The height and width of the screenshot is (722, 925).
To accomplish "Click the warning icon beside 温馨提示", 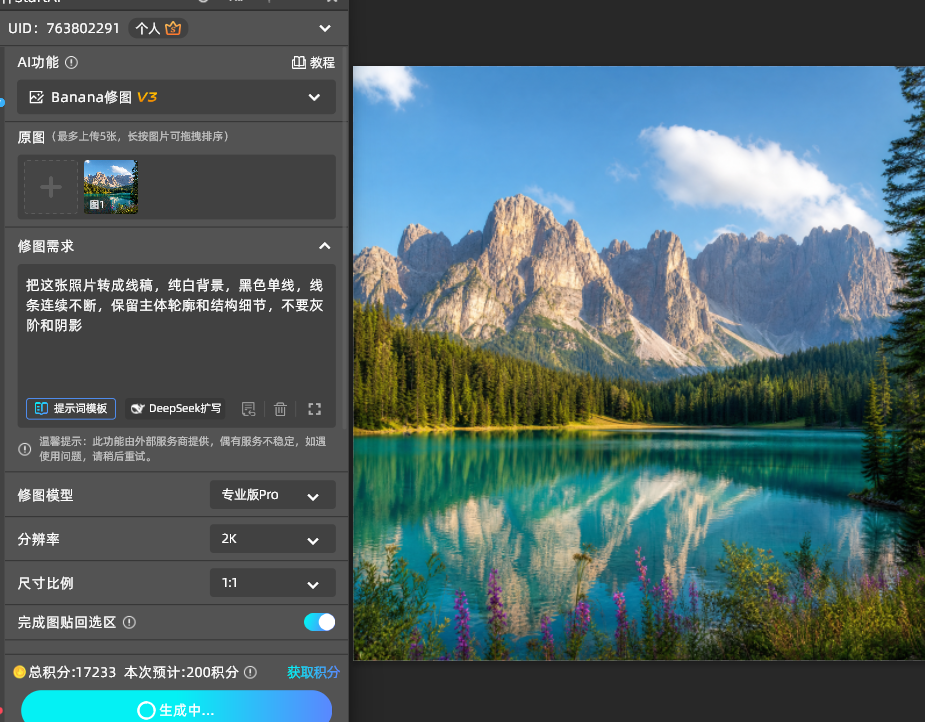I will [25, 449].
